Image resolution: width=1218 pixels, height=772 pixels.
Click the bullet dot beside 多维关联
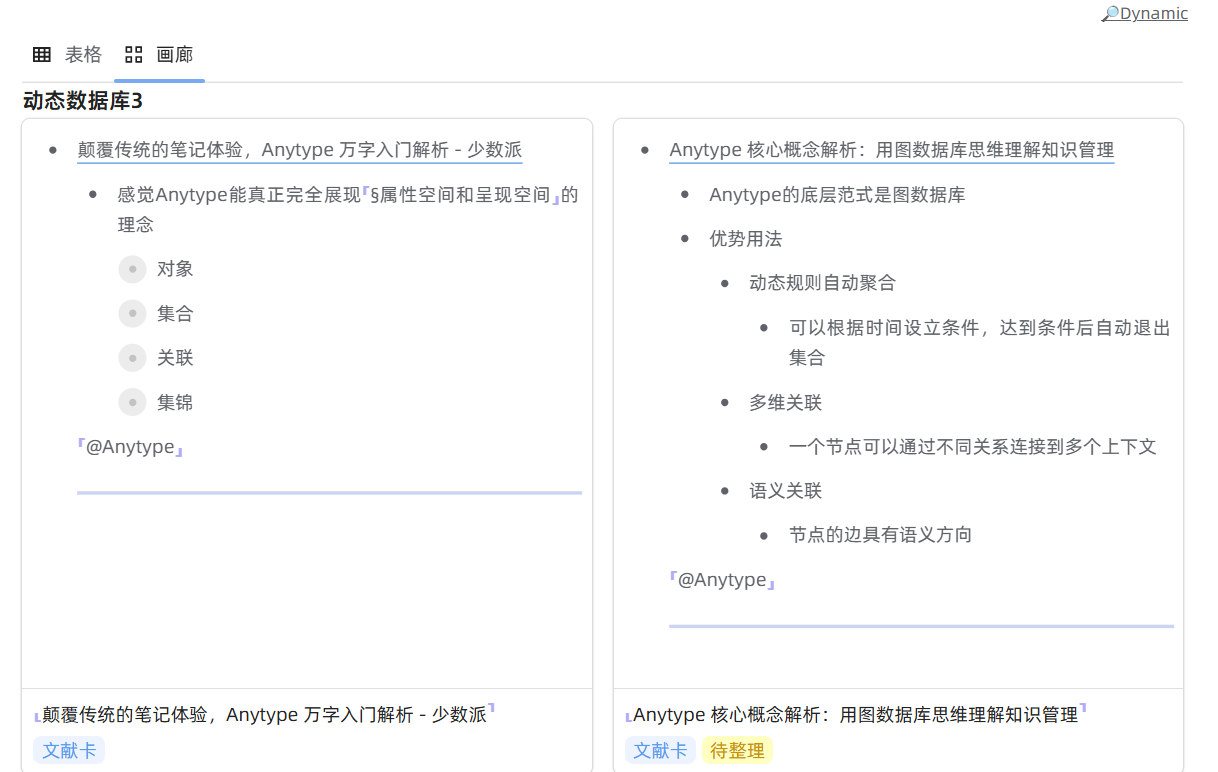[x=725, y=403]
